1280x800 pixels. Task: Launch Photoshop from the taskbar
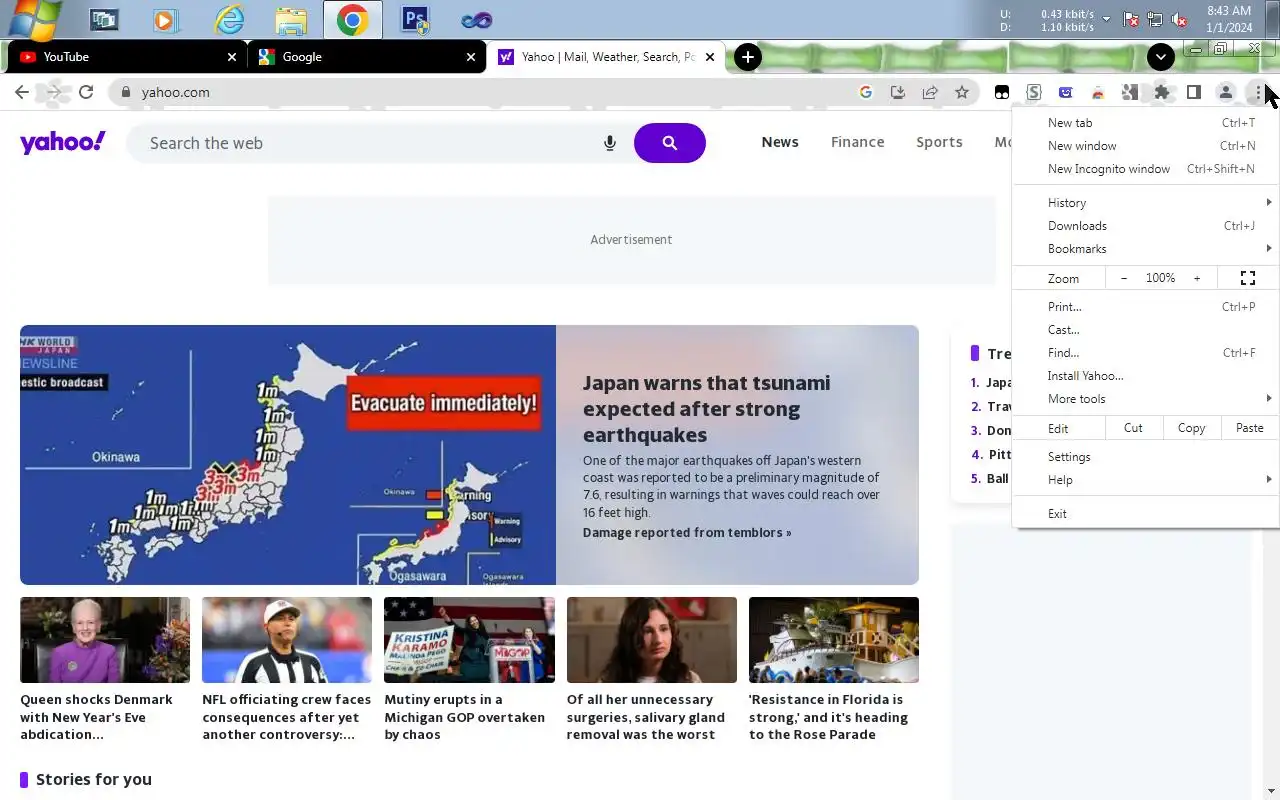pyautogui.click(x=415, y=19)
